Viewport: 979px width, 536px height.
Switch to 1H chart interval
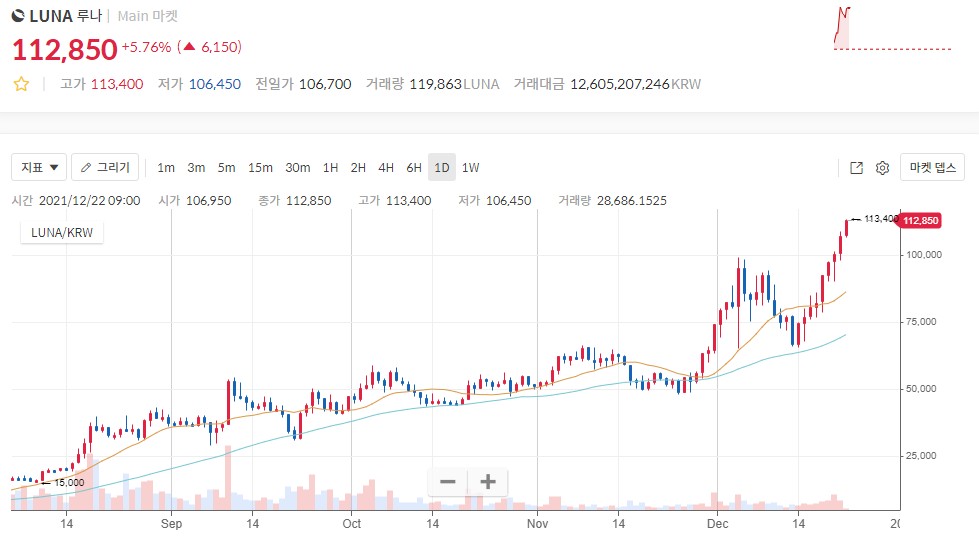330,168
